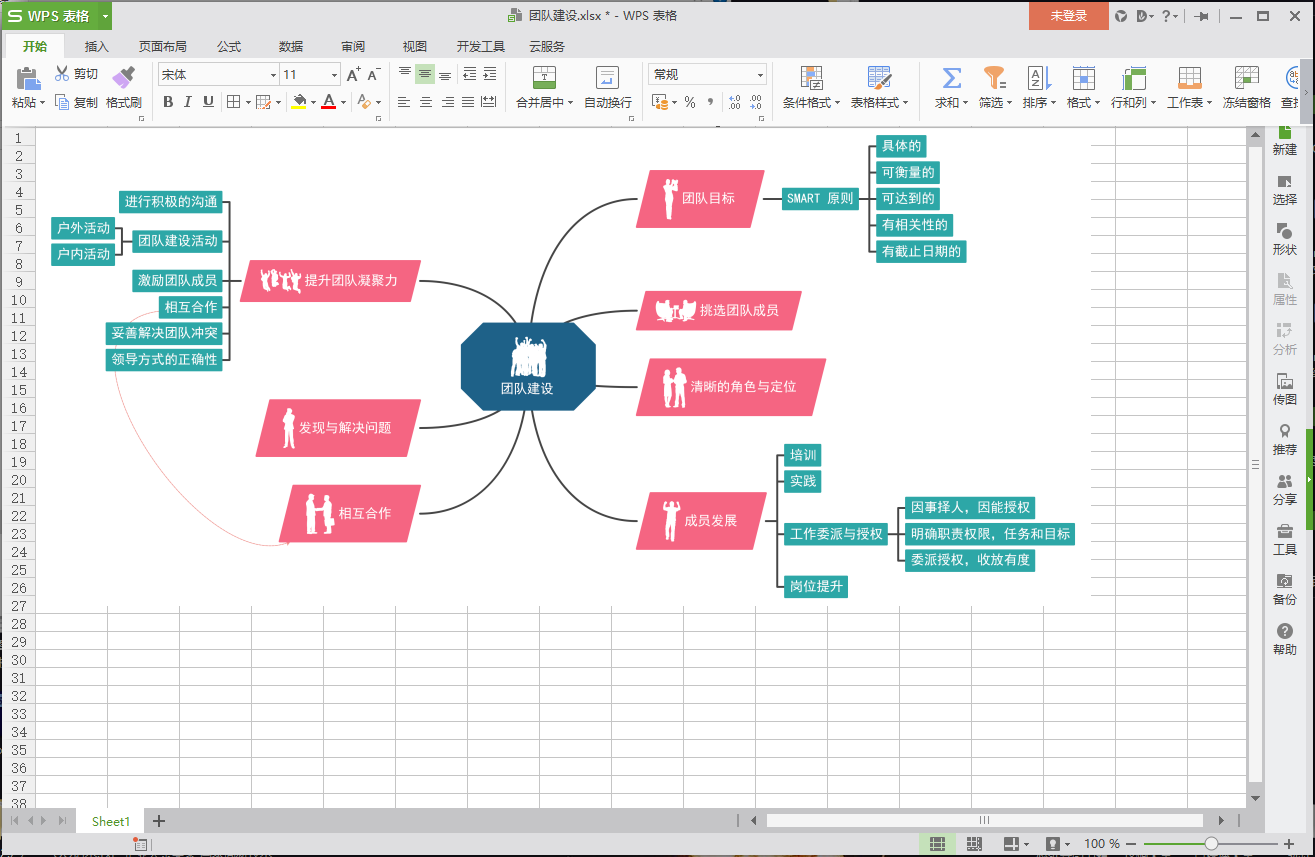Viewport: 1315px width, 857px height.
Task: Click the increase decimal places icon
Action: (x=735, y=102)
